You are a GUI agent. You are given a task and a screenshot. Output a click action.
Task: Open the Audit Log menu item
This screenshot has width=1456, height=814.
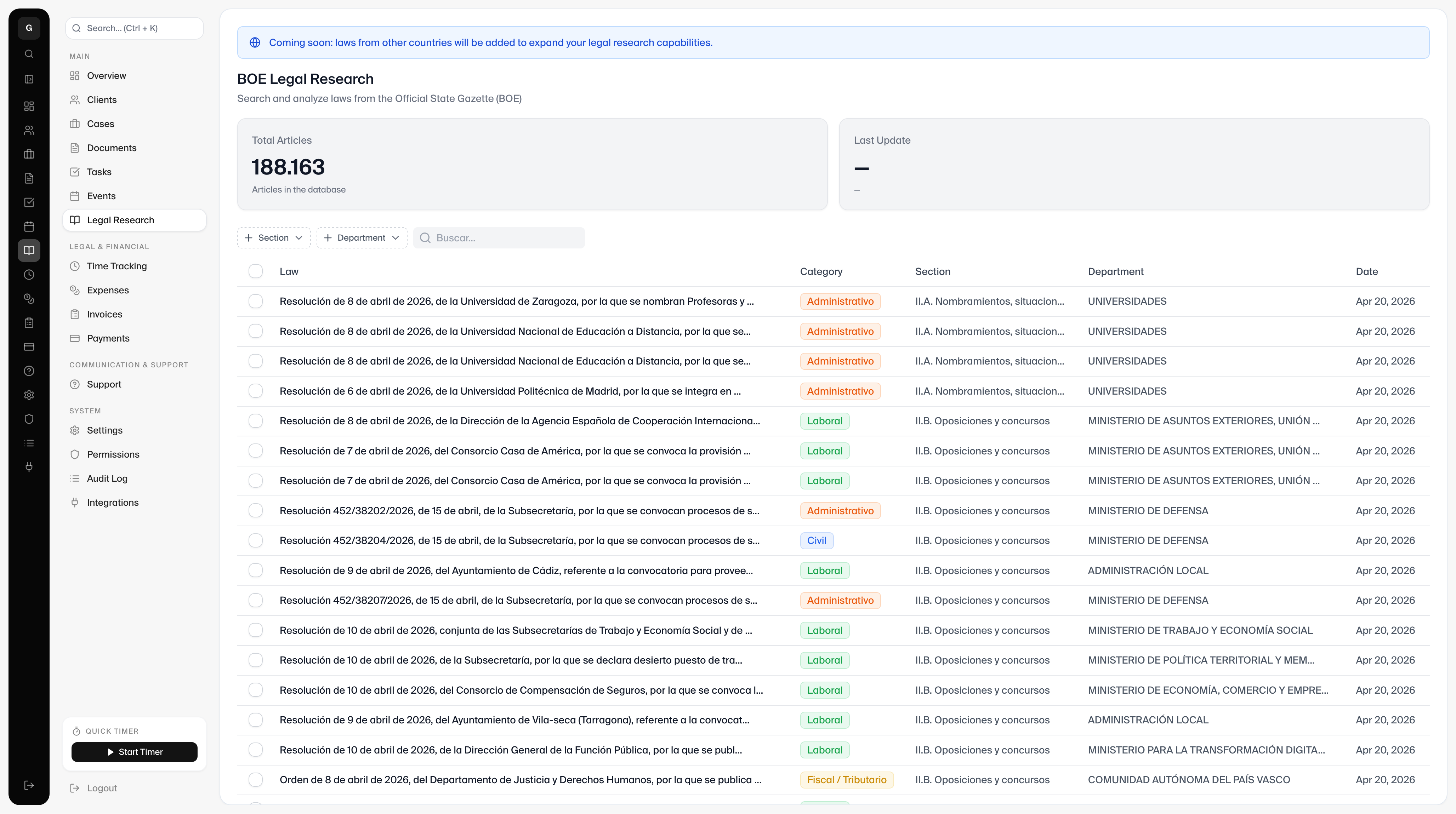pyautogui.click(x=107, y=478)
